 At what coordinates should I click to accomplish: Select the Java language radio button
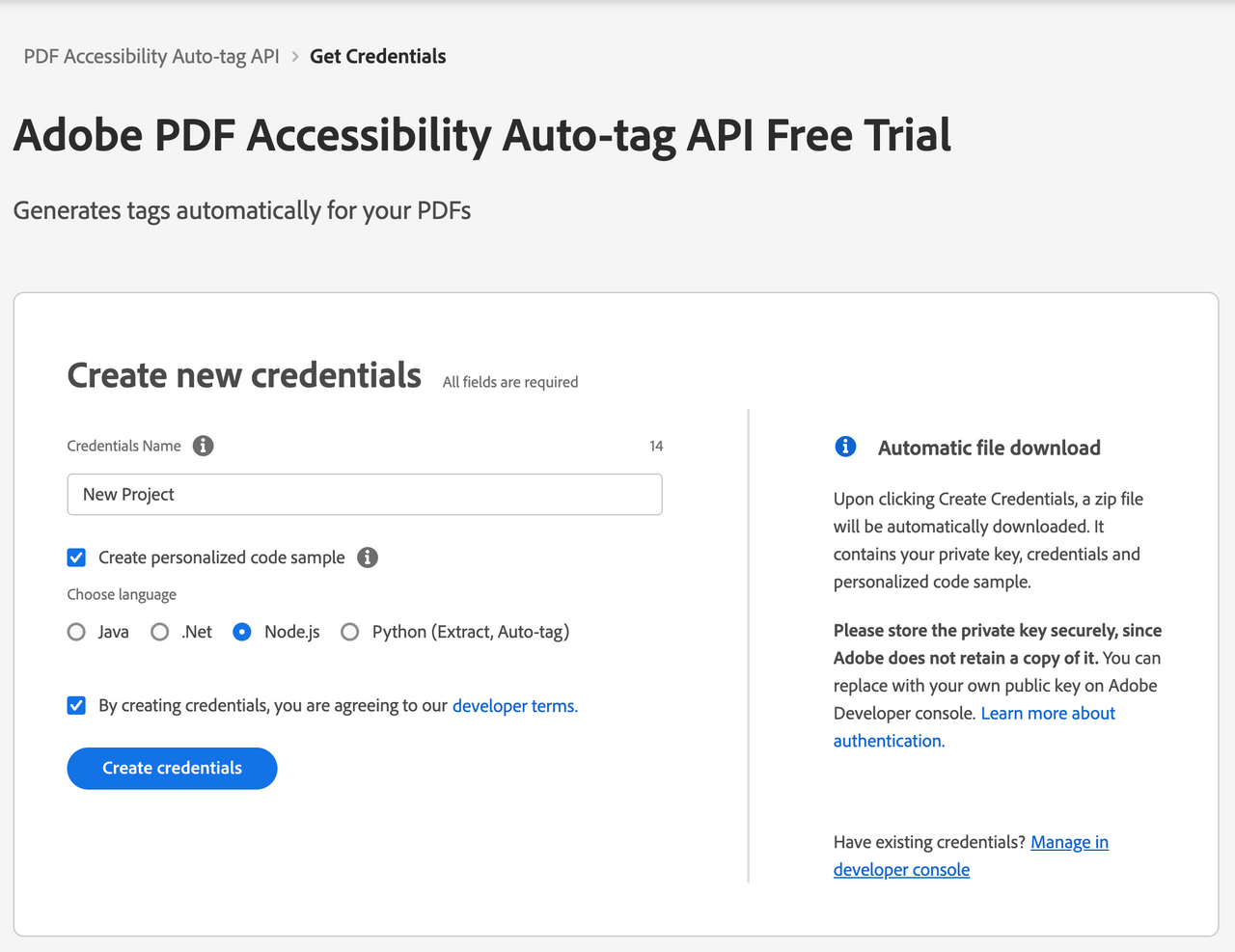click(x=76, y=632)
